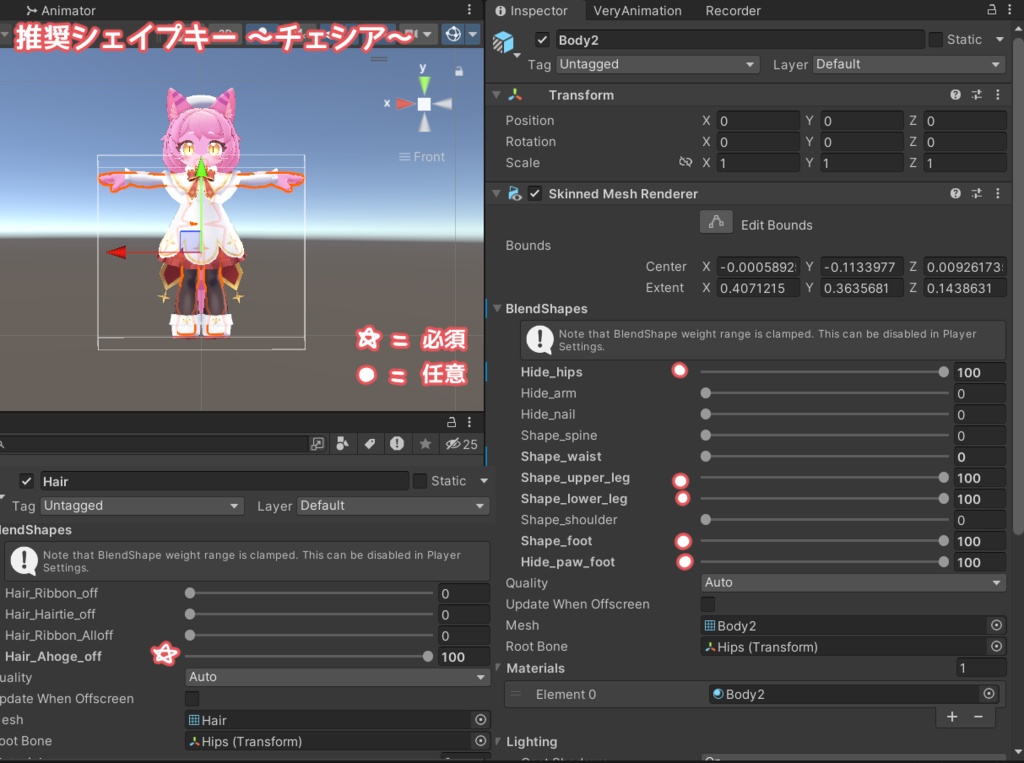Open Skinned Mesh Renderer more options
The image size is (1024, 763).
click(x=997, y=193)
